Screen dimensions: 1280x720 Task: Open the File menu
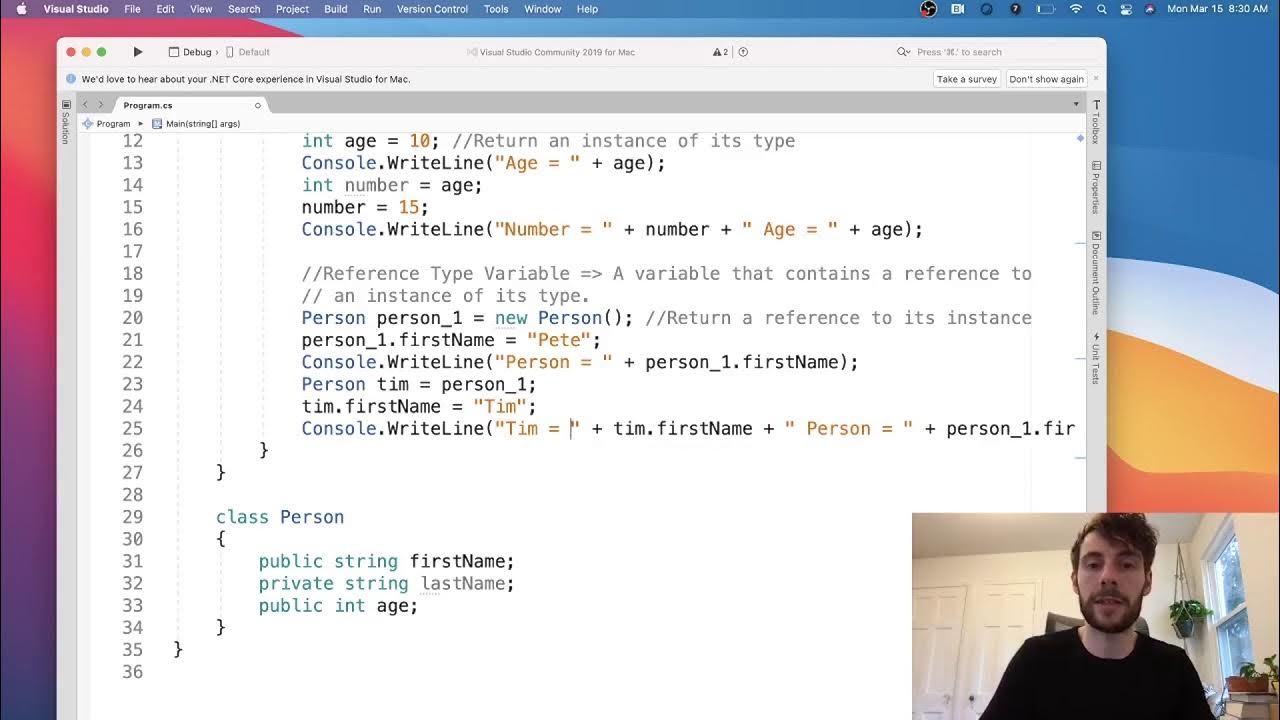[132, 9]
